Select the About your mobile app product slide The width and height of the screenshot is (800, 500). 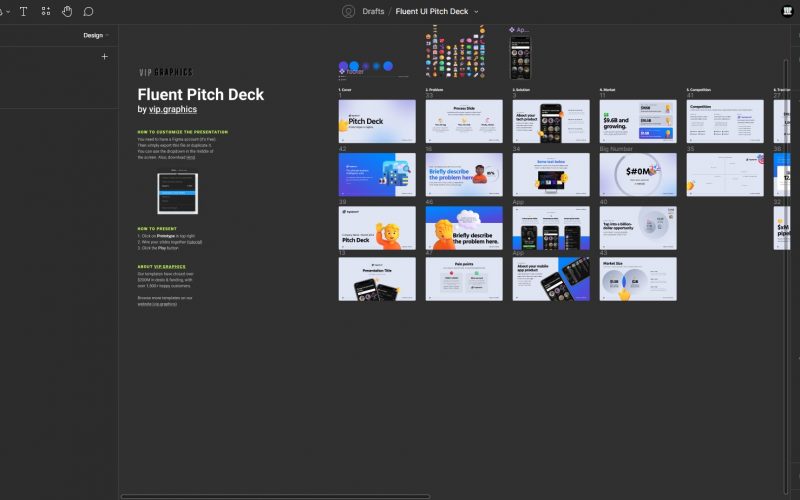click(x=551, y=279)
